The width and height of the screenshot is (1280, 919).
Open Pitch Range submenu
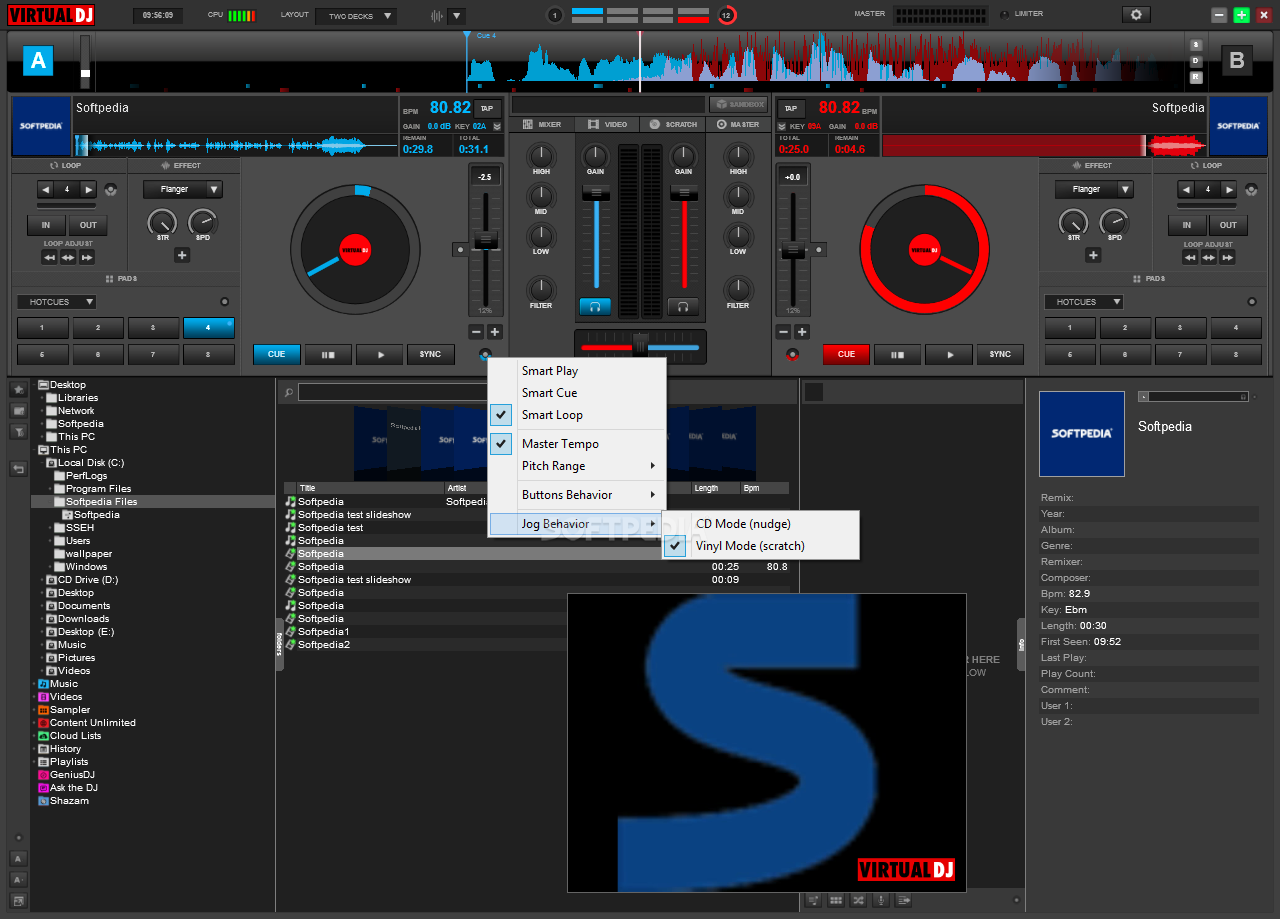(577, 466)
